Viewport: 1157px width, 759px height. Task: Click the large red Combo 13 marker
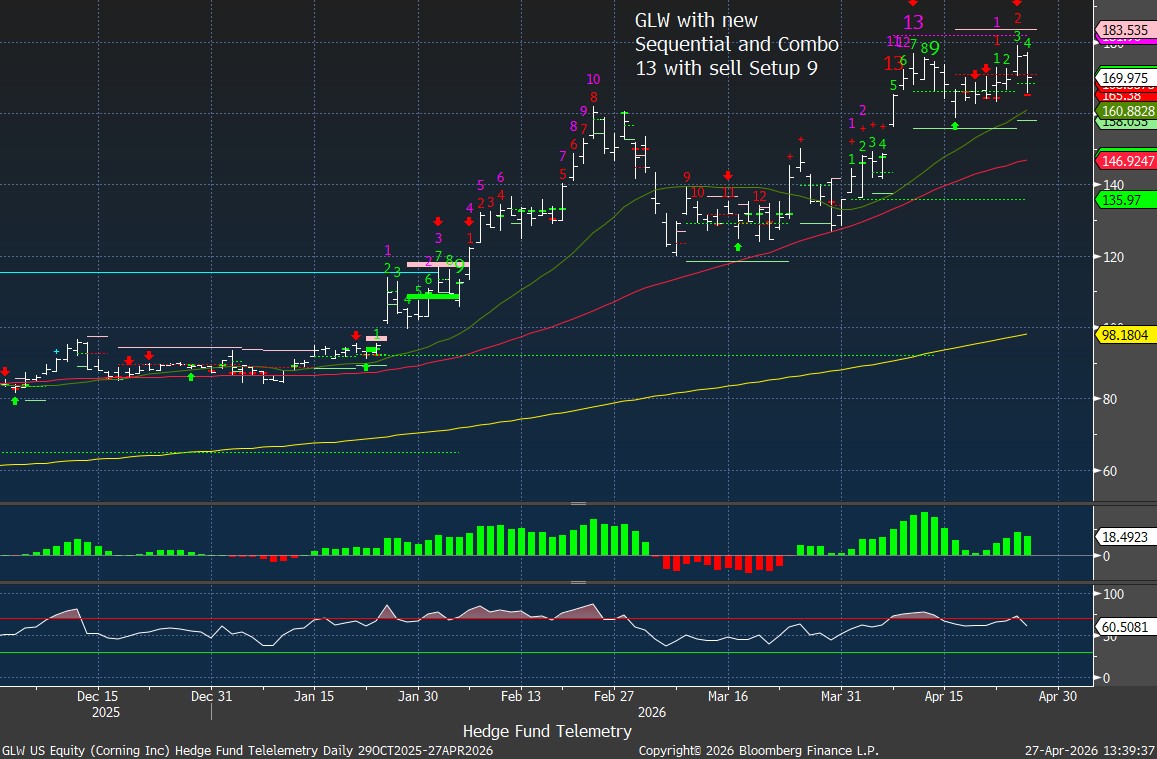892,64
